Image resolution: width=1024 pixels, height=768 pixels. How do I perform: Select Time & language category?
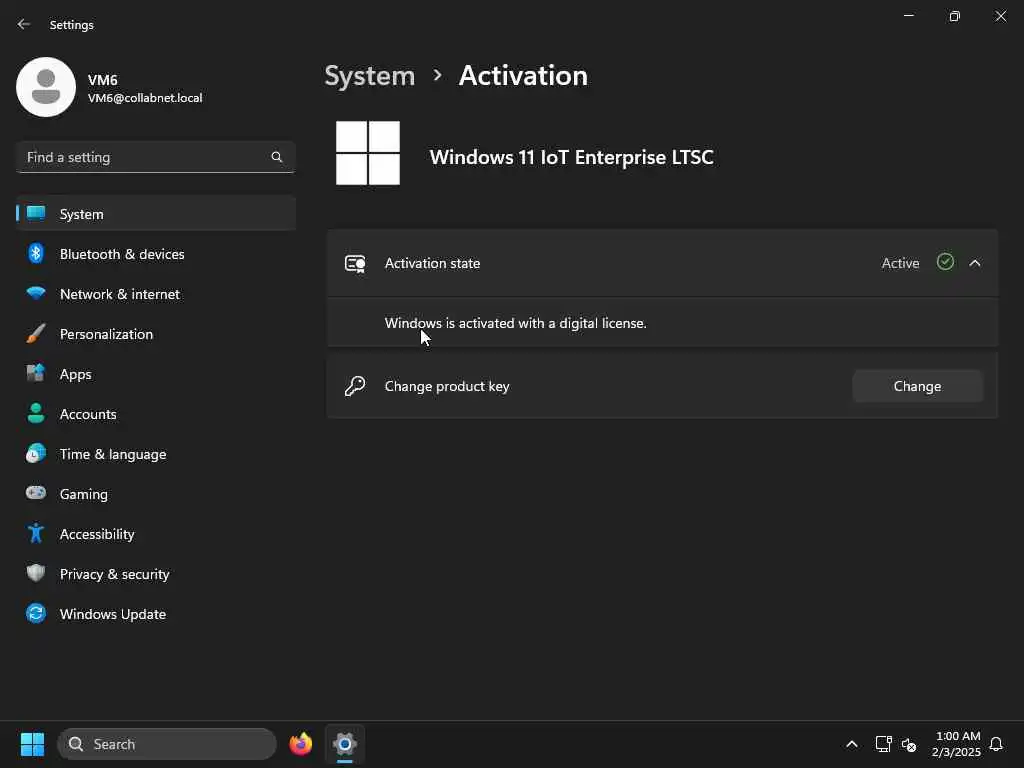click(156, 454)
